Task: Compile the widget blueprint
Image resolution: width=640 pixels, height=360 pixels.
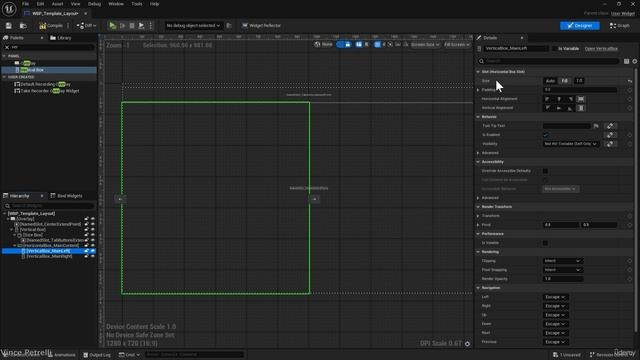Action: pos(51,26)
